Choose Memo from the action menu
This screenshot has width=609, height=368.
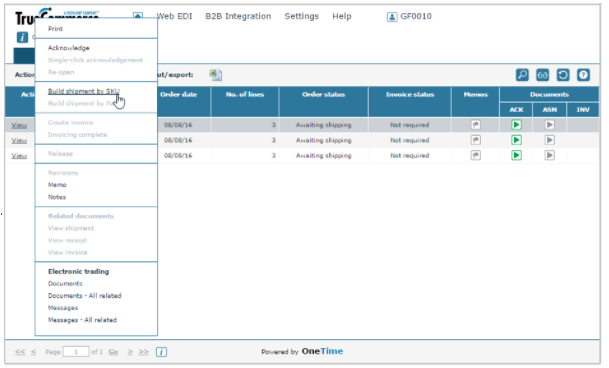57,185
